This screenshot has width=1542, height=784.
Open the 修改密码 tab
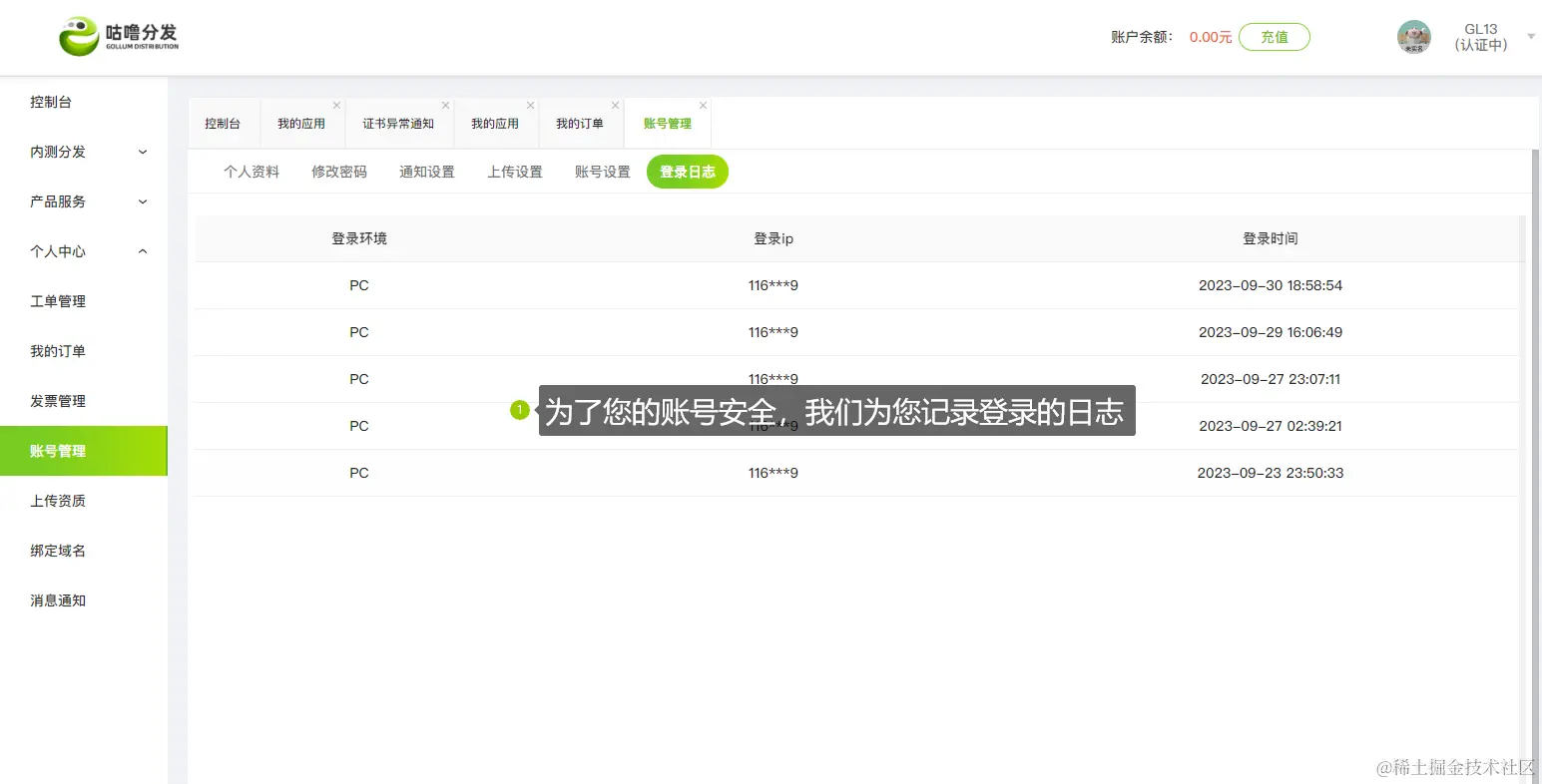[339, 171]
